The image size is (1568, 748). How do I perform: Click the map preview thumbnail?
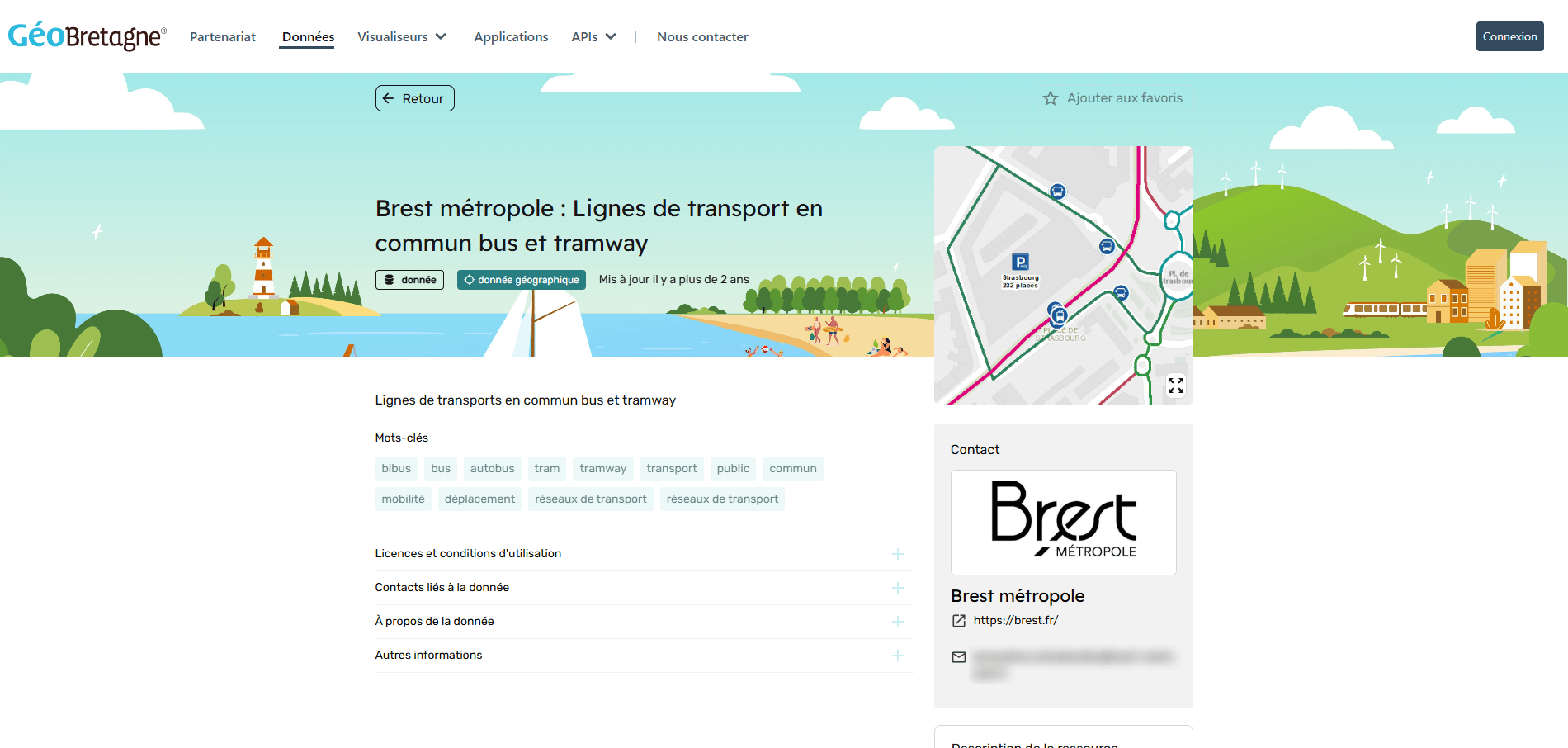(1064, 276)
